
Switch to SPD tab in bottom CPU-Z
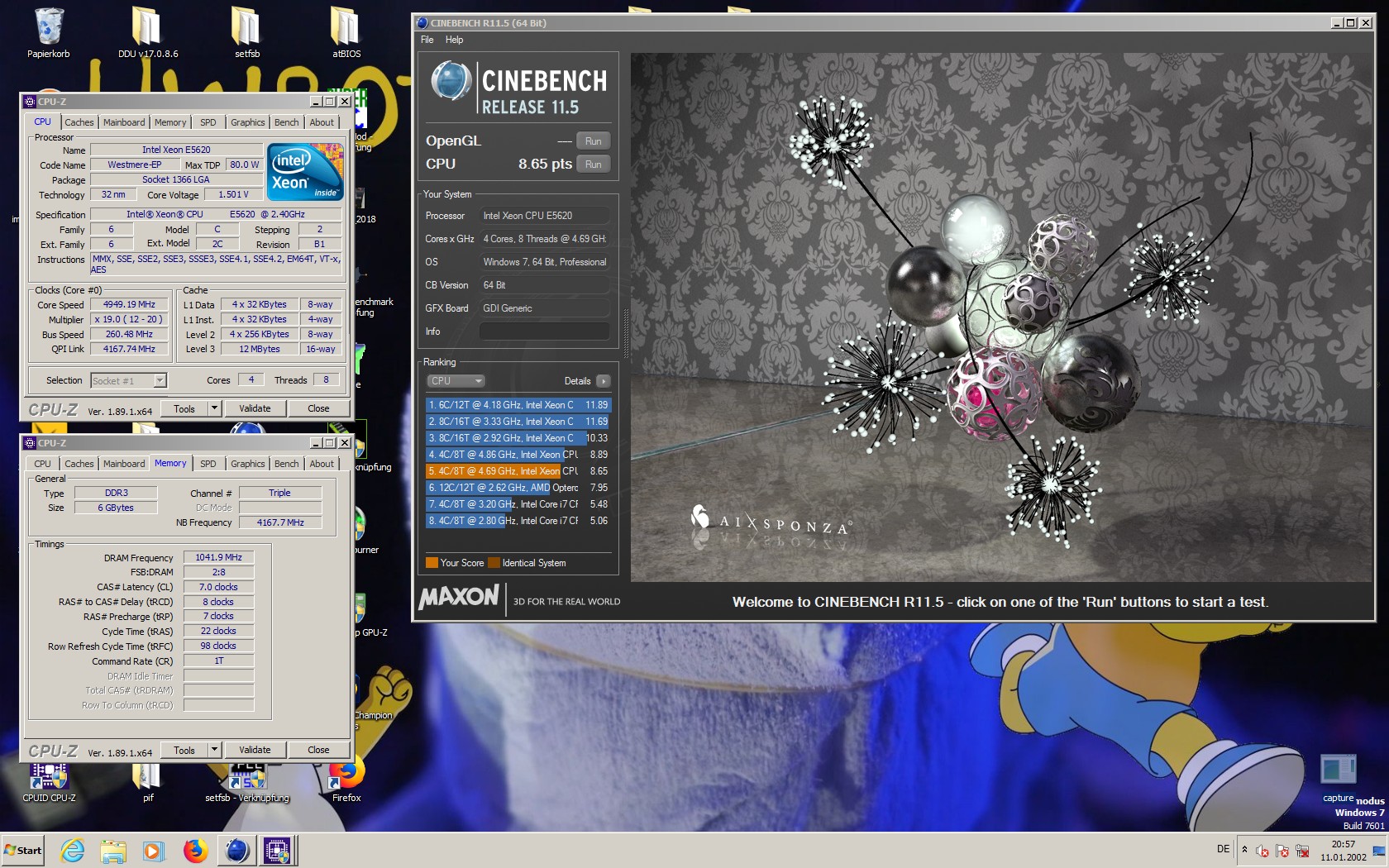[x=208, y=464]
